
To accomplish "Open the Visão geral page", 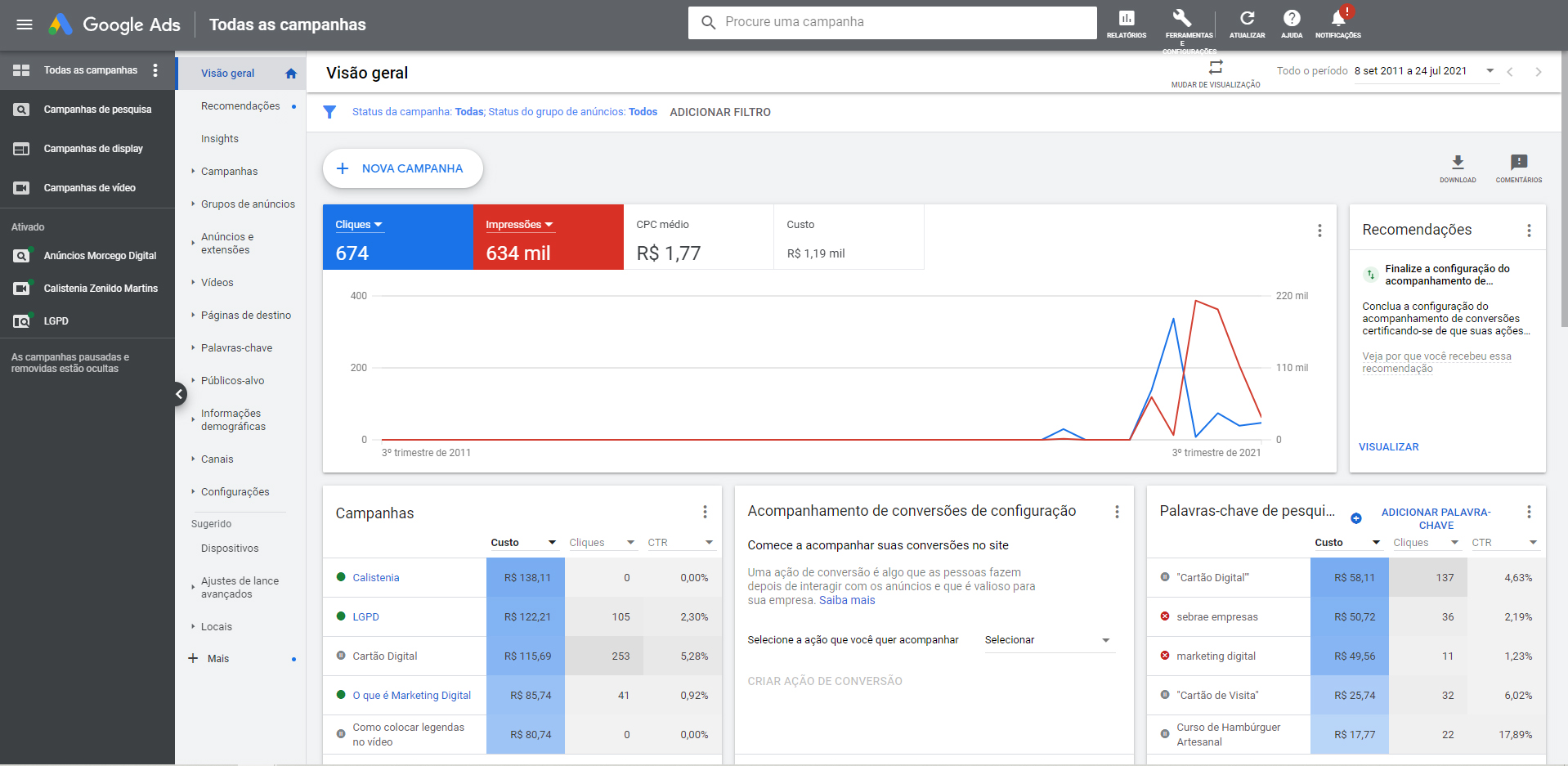I will (228, 74).
